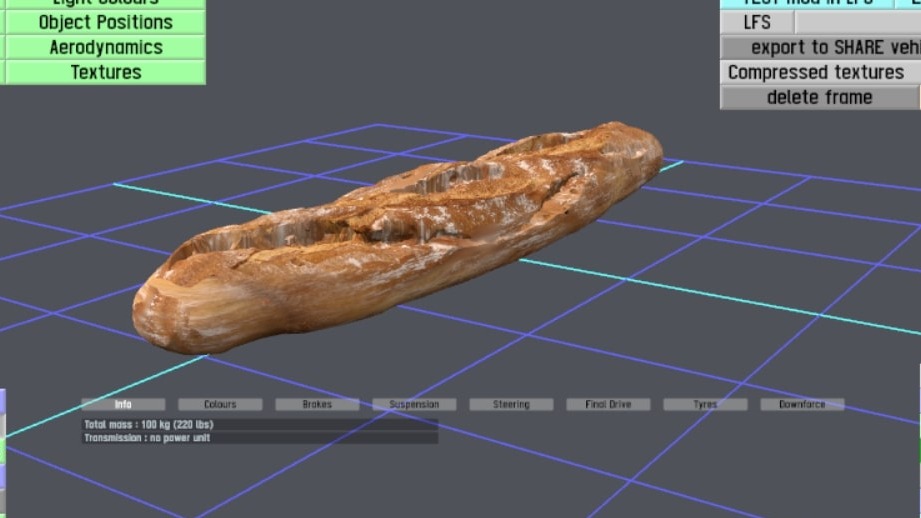The width and height of the screenshot is (921, 518).
Task: Switch to the Colours tab
Action: (x=220, y=404)
